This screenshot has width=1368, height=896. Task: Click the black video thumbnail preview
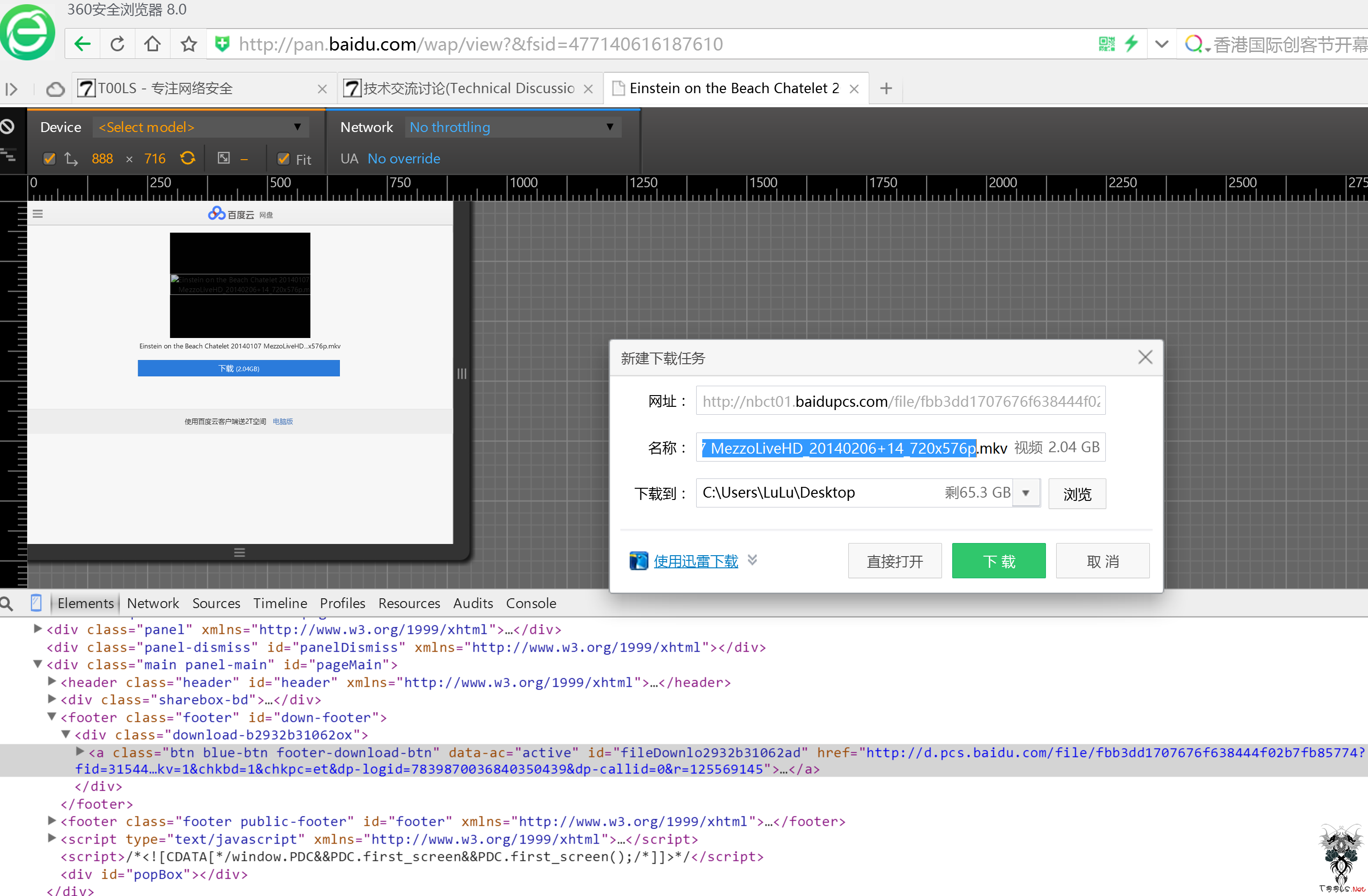(x=240, y=285)
